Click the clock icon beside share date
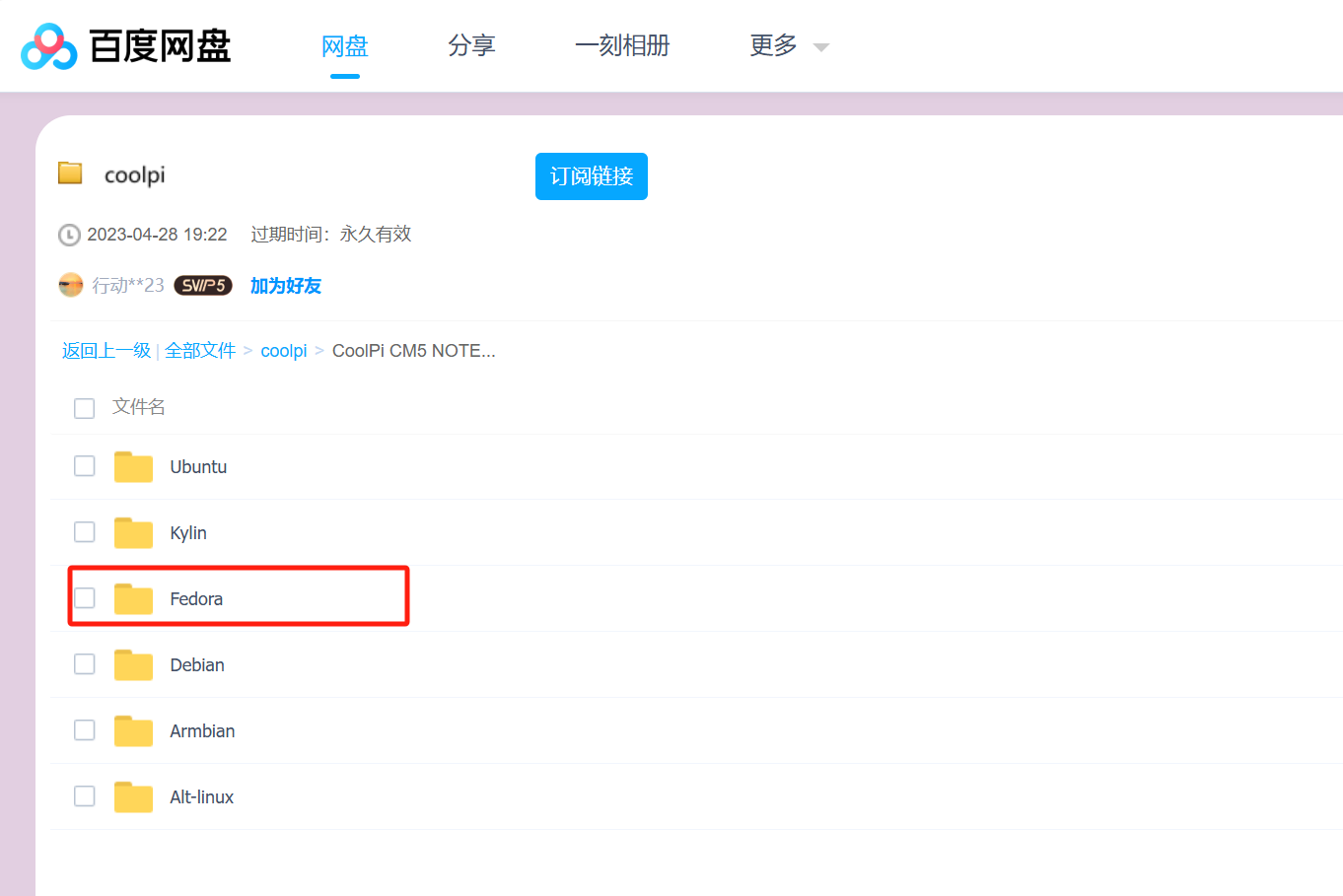 click(69, 235)
